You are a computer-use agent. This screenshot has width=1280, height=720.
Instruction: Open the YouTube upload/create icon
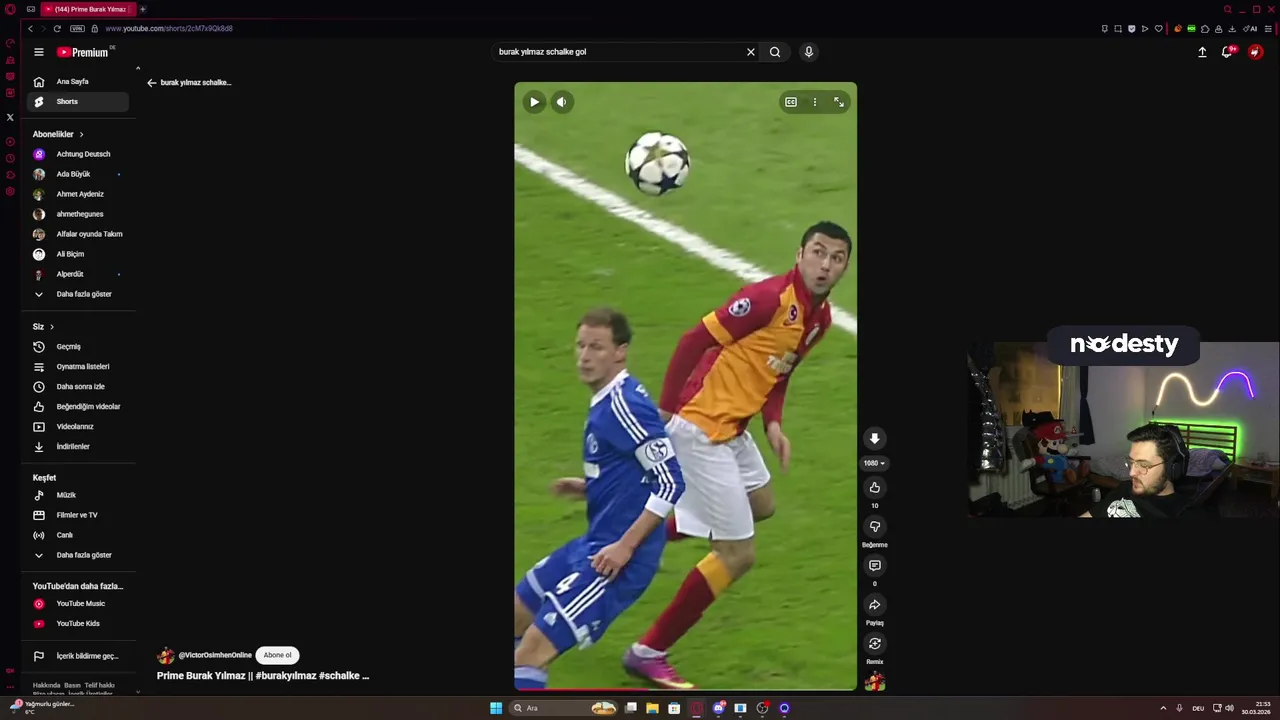tap(1202, 52)
